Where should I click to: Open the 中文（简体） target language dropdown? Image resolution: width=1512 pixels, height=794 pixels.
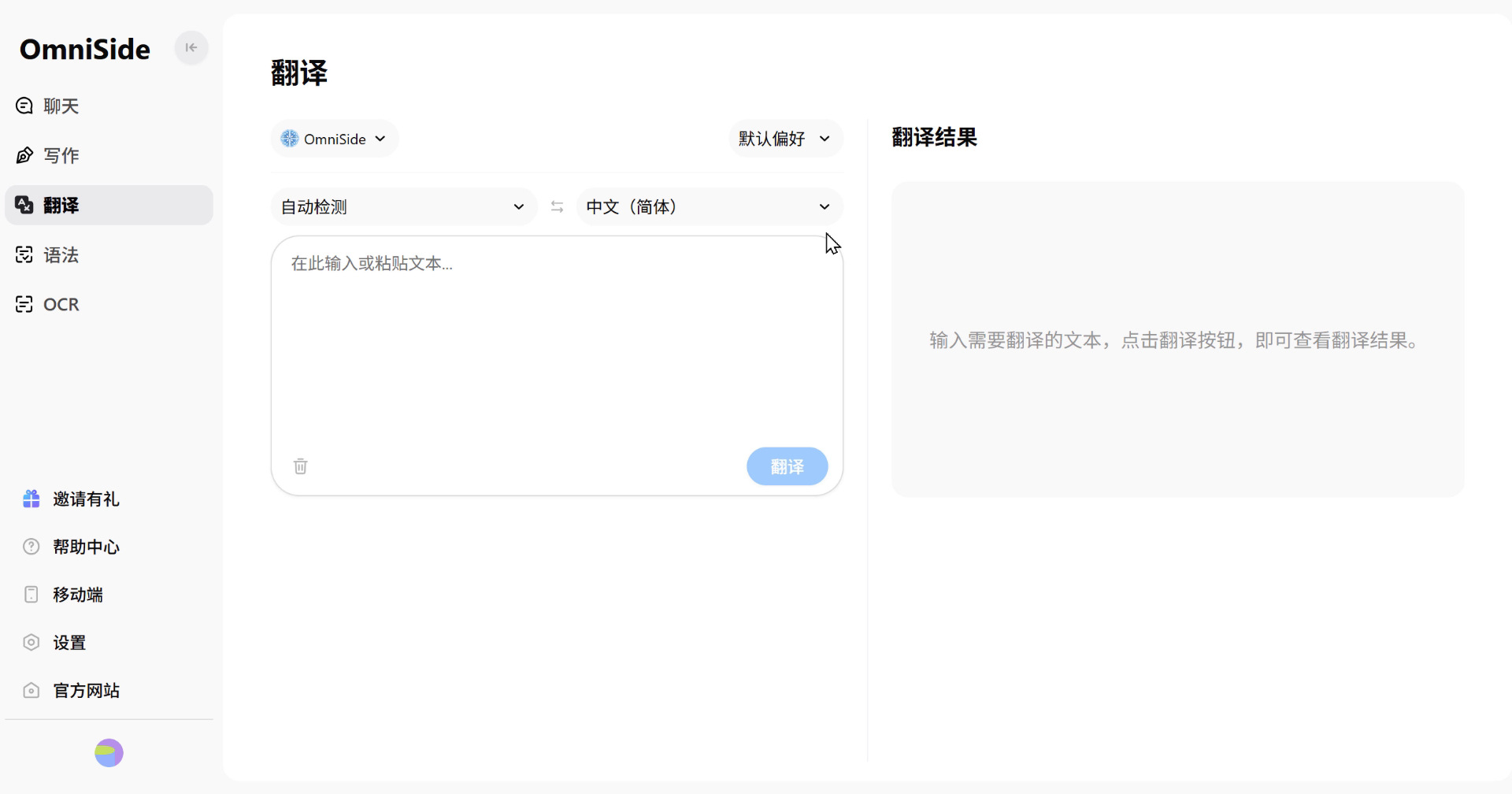[x=709, y=207]
